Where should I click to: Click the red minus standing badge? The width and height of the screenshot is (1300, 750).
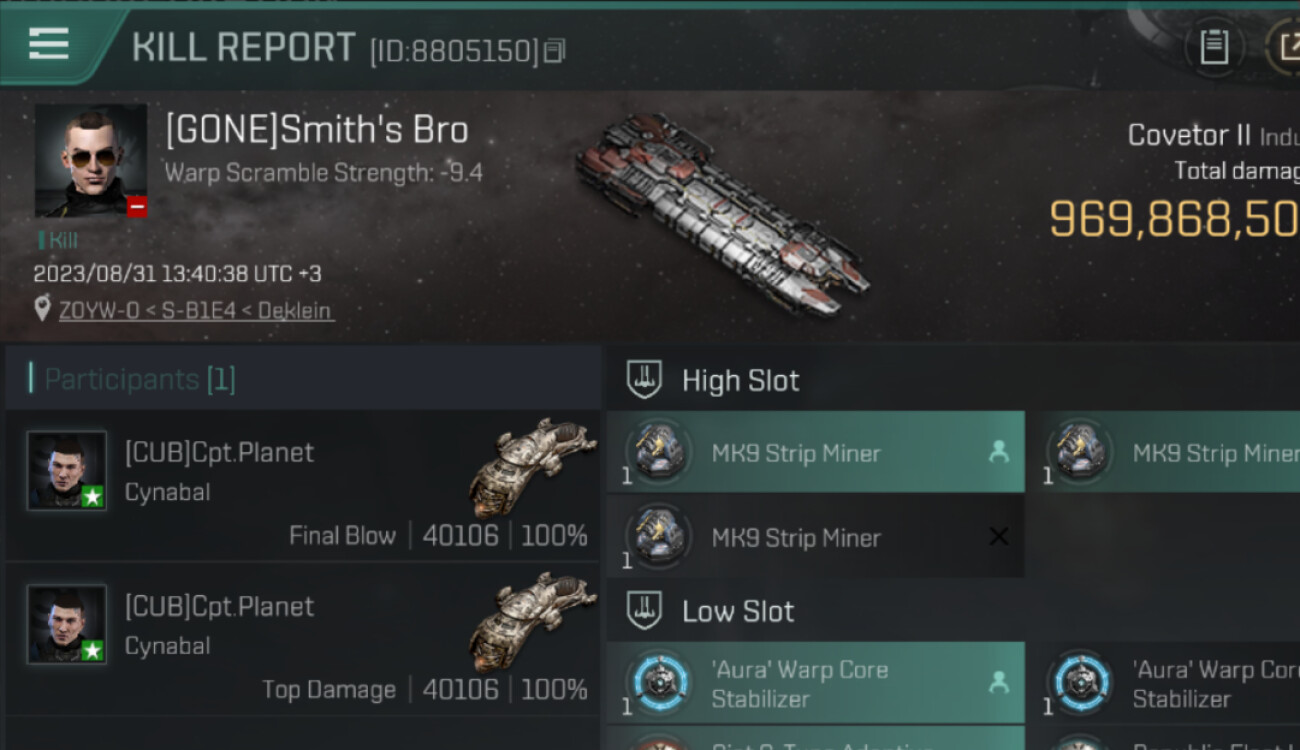point(137,207)
